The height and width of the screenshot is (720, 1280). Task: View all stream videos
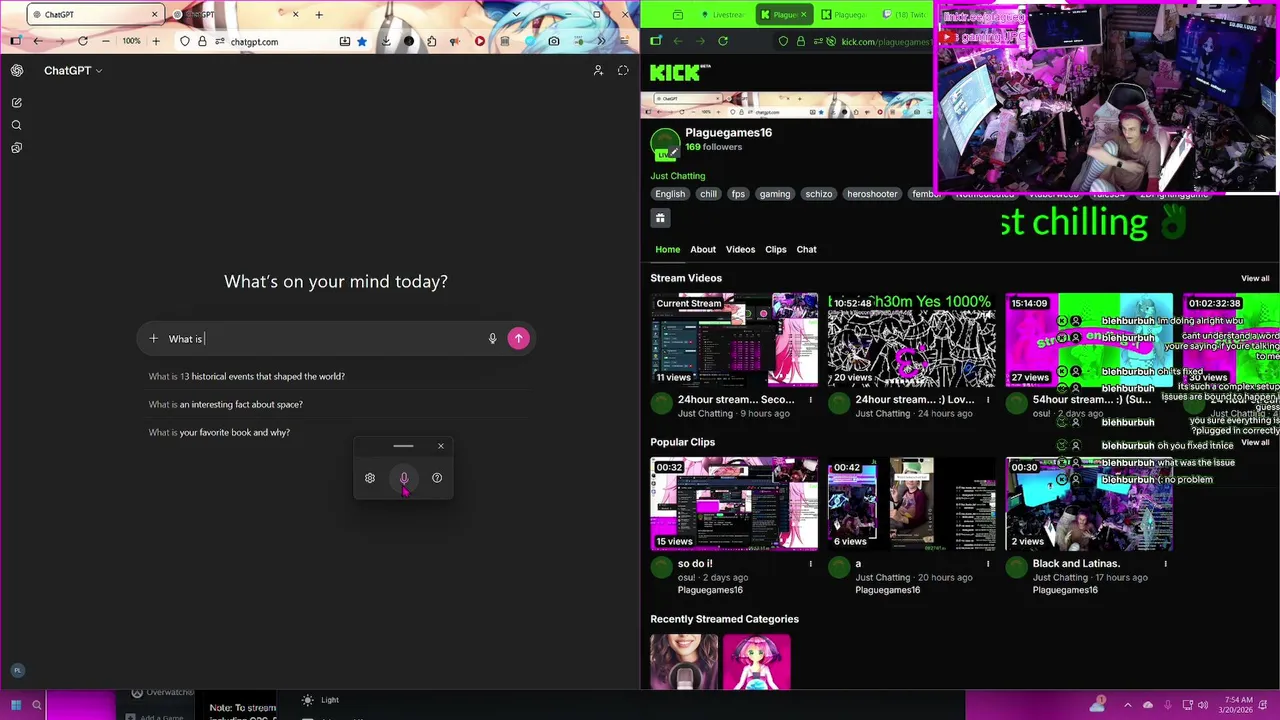click(1255, 278)
